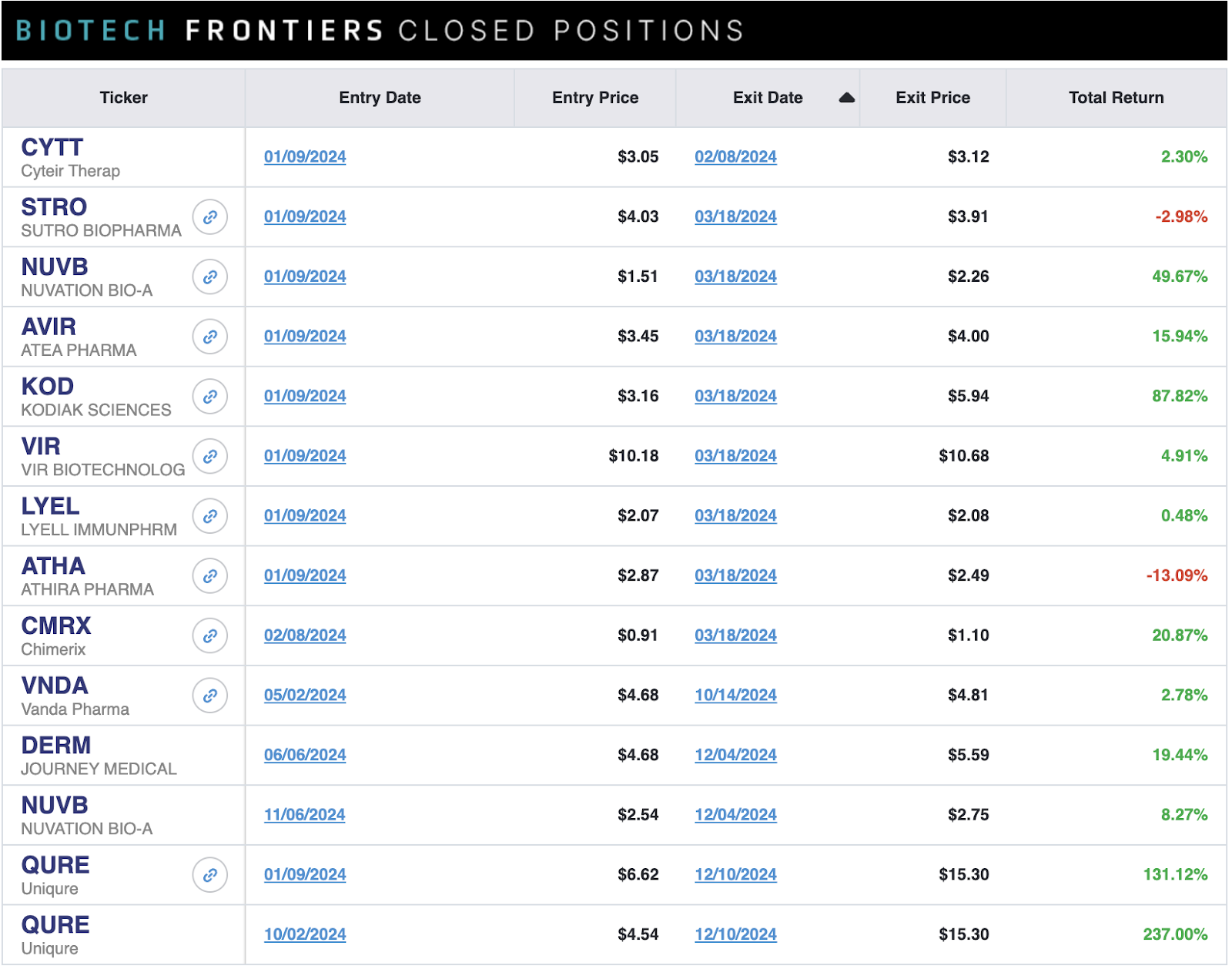Click the chain link icon for AVIR
This screenshot has height=969, width=1232.
pos(210,337)
